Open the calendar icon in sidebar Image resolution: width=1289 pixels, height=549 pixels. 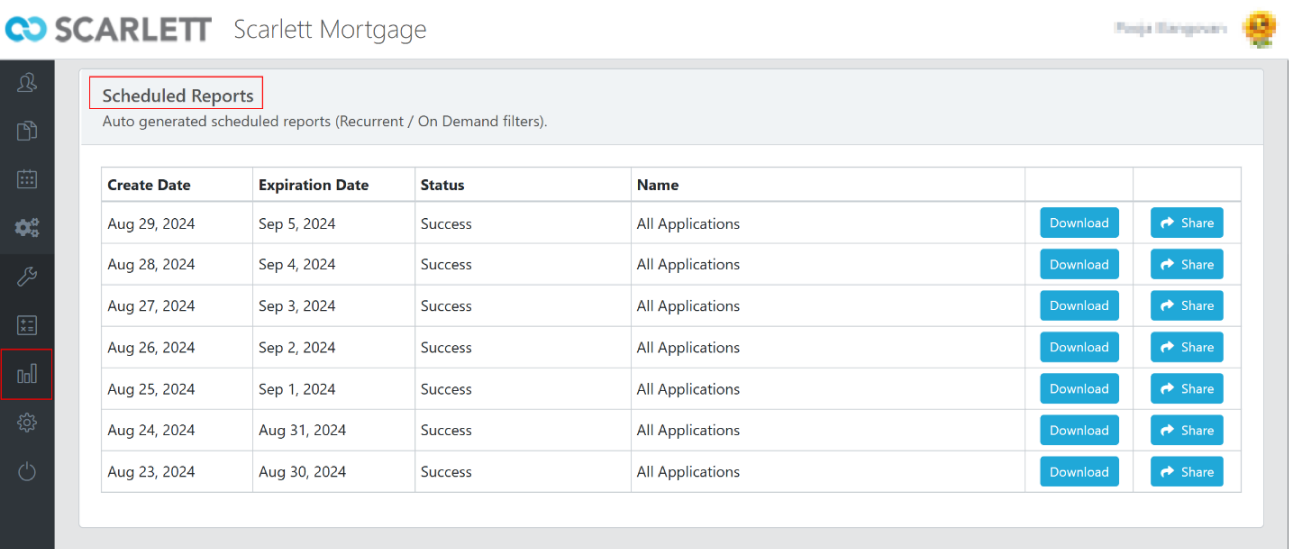coord(27,179)
